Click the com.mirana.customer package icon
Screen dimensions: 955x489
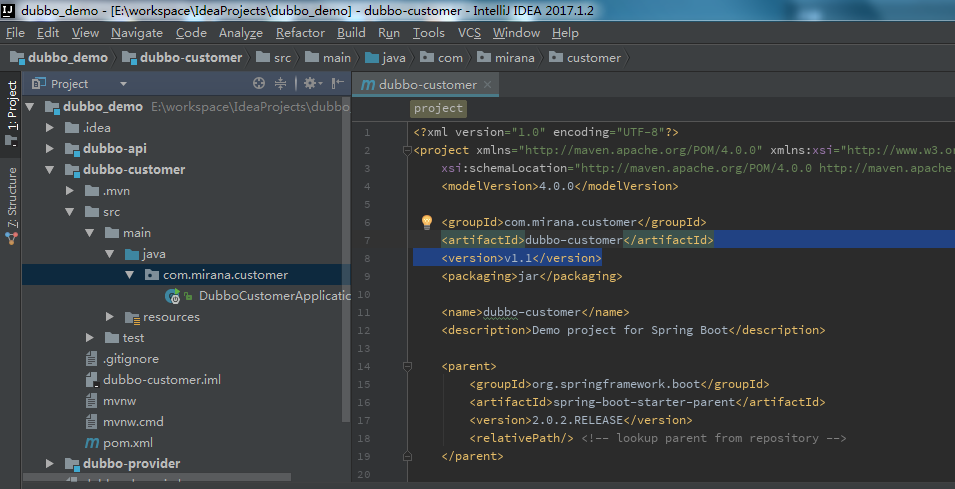152,275
